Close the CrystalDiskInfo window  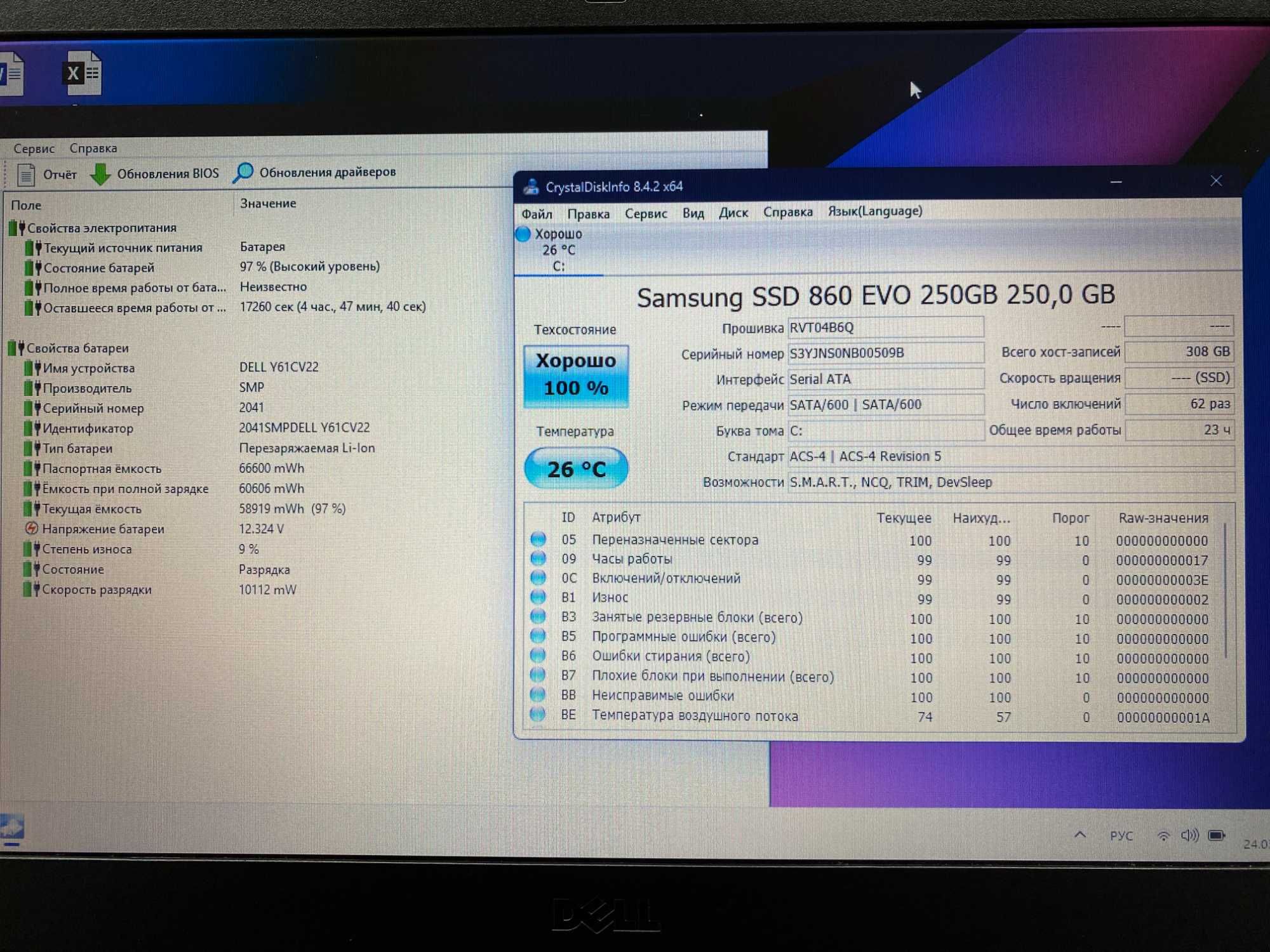pos(1216,181)
